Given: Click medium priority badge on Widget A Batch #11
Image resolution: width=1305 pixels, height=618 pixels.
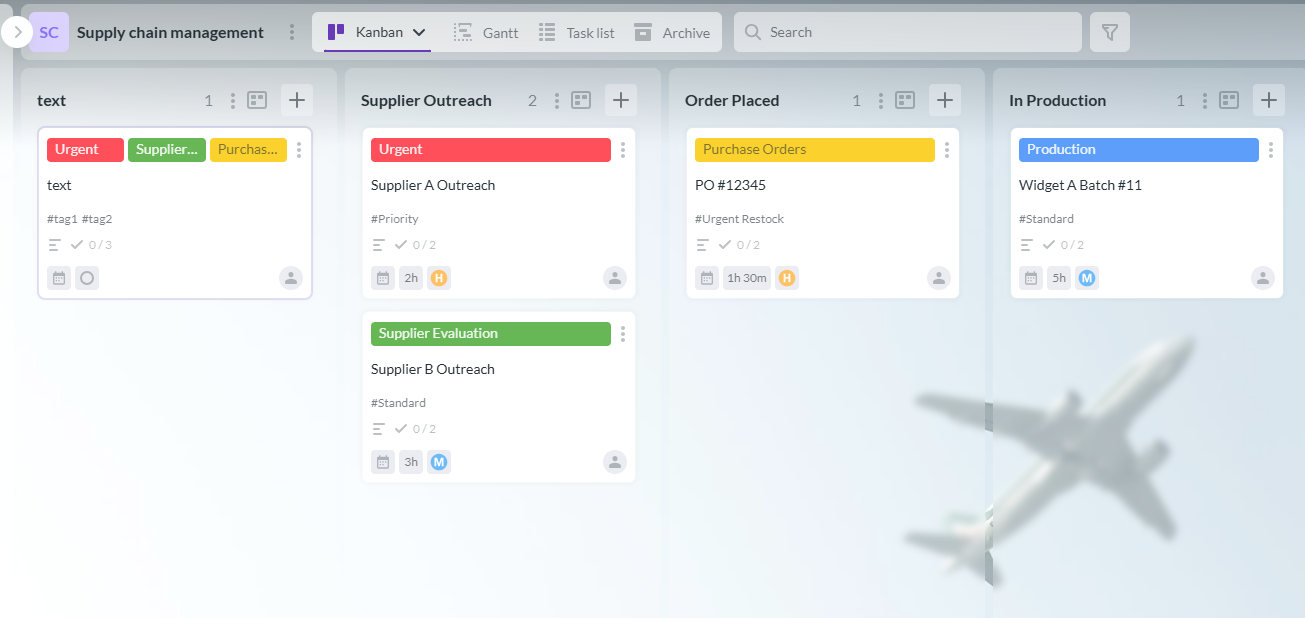Looking at the screenshot, I should pos(1086,278).
